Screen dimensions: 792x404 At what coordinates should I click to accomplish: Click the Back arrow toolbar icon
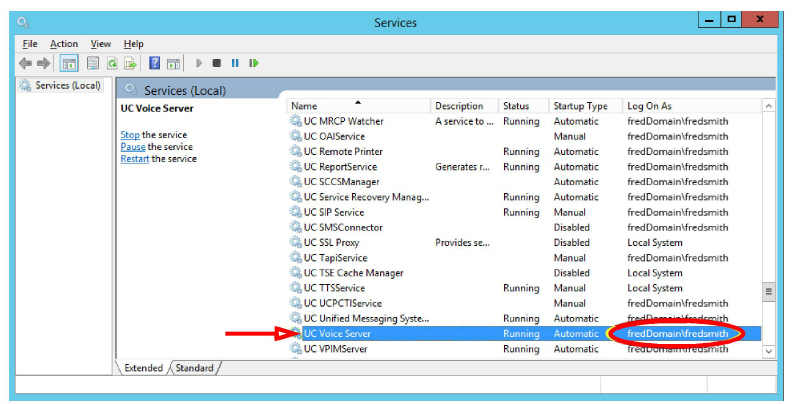click(25, 63)
